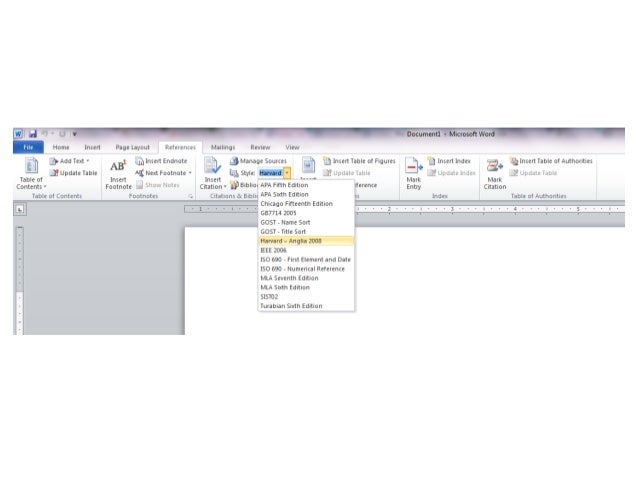This screenshot has height=479, width=638.
Task: Click Insert Table of Figures
Action: point(359,161)
